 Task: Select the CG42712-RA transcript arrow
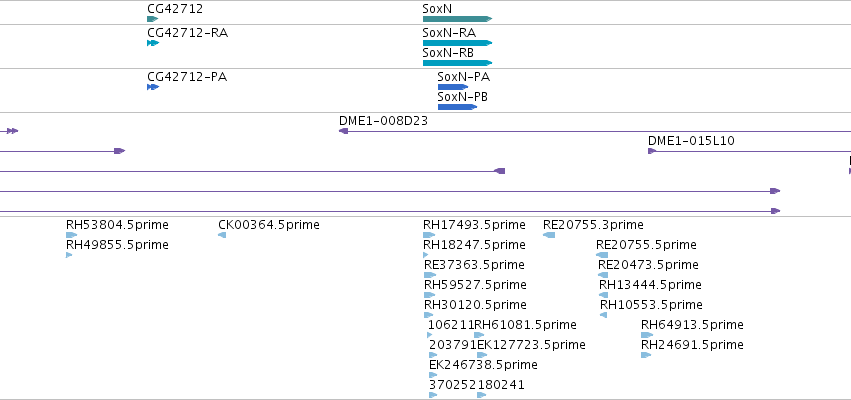[x=153, y=43]
